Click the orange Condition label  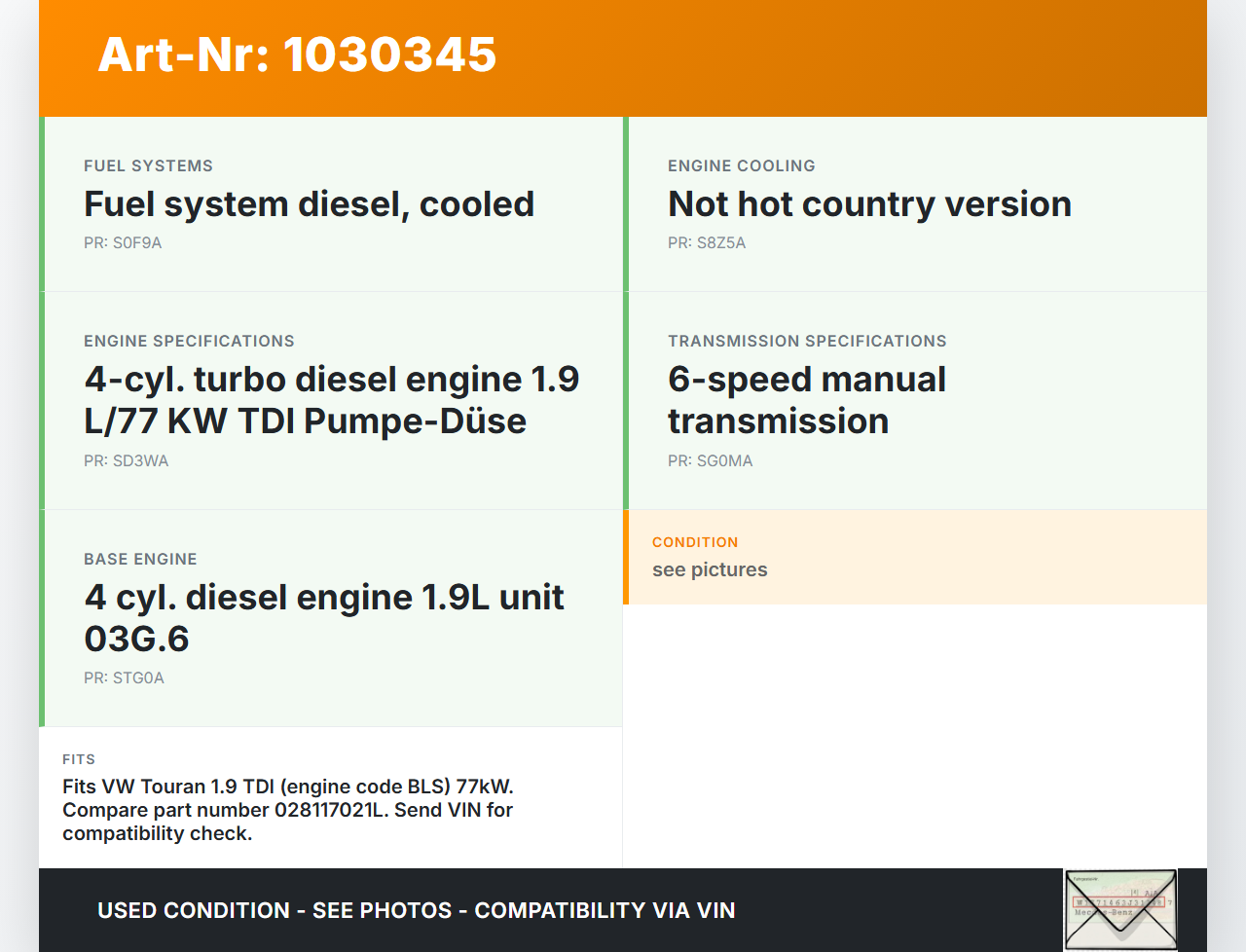(x=695, y=542)
